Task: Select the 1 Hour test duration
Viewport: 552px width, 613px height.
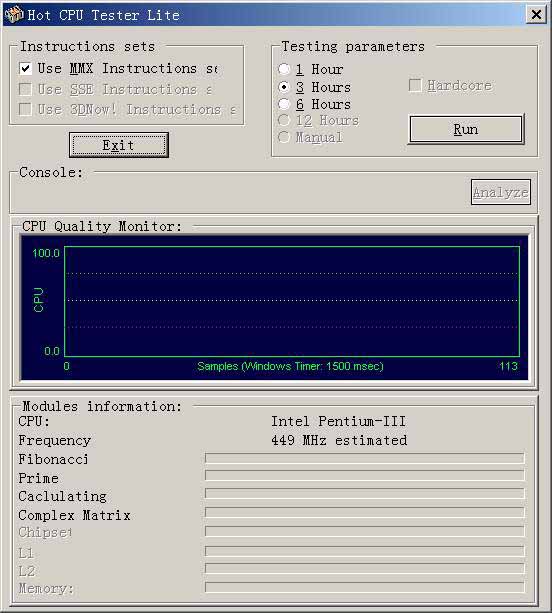Action: click(x=284, y=69)
